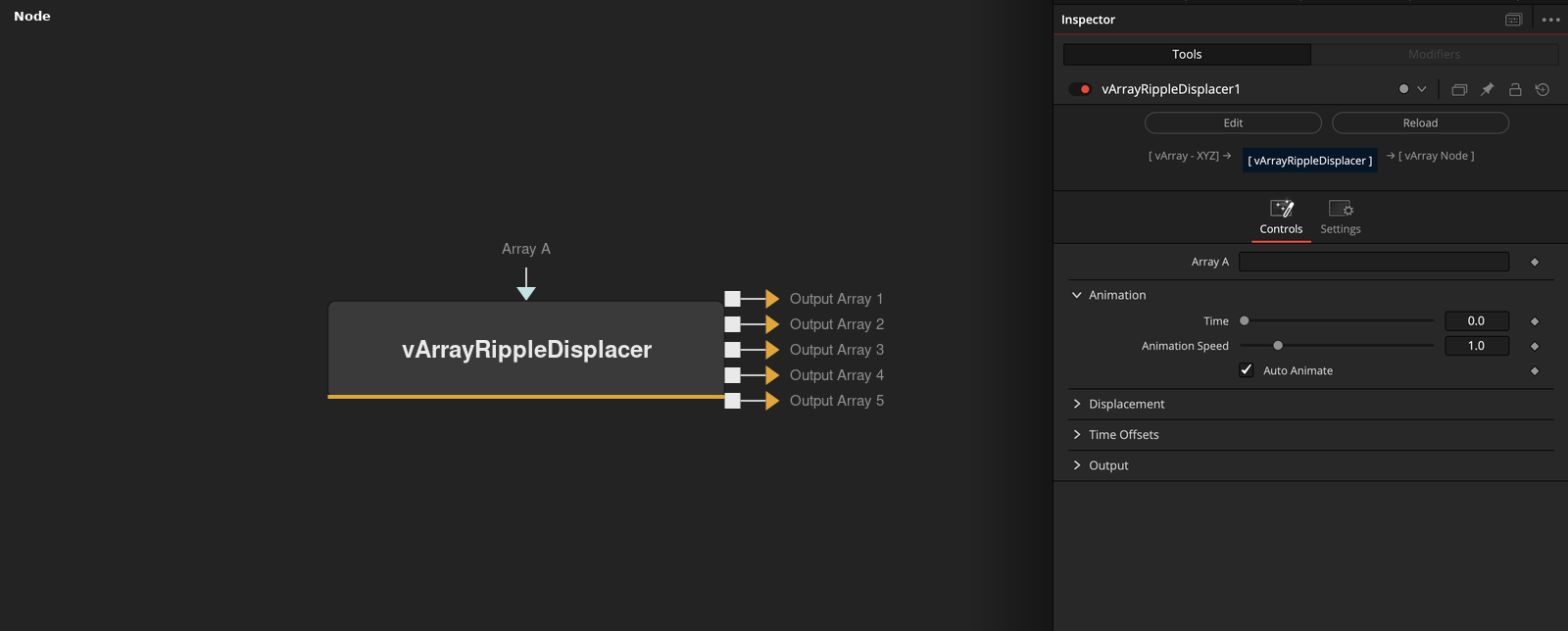Click the Animation Speed slider handle

click(1278, 346)
